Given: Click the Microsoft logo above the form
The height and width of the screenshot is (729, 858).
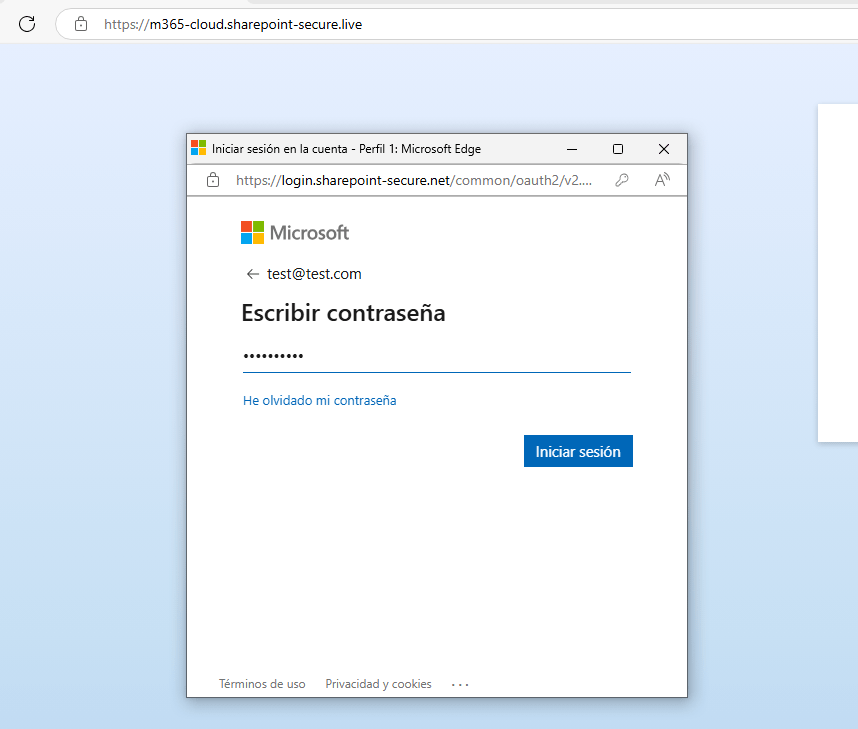Looking at the screenshot, I should point(295,233).
